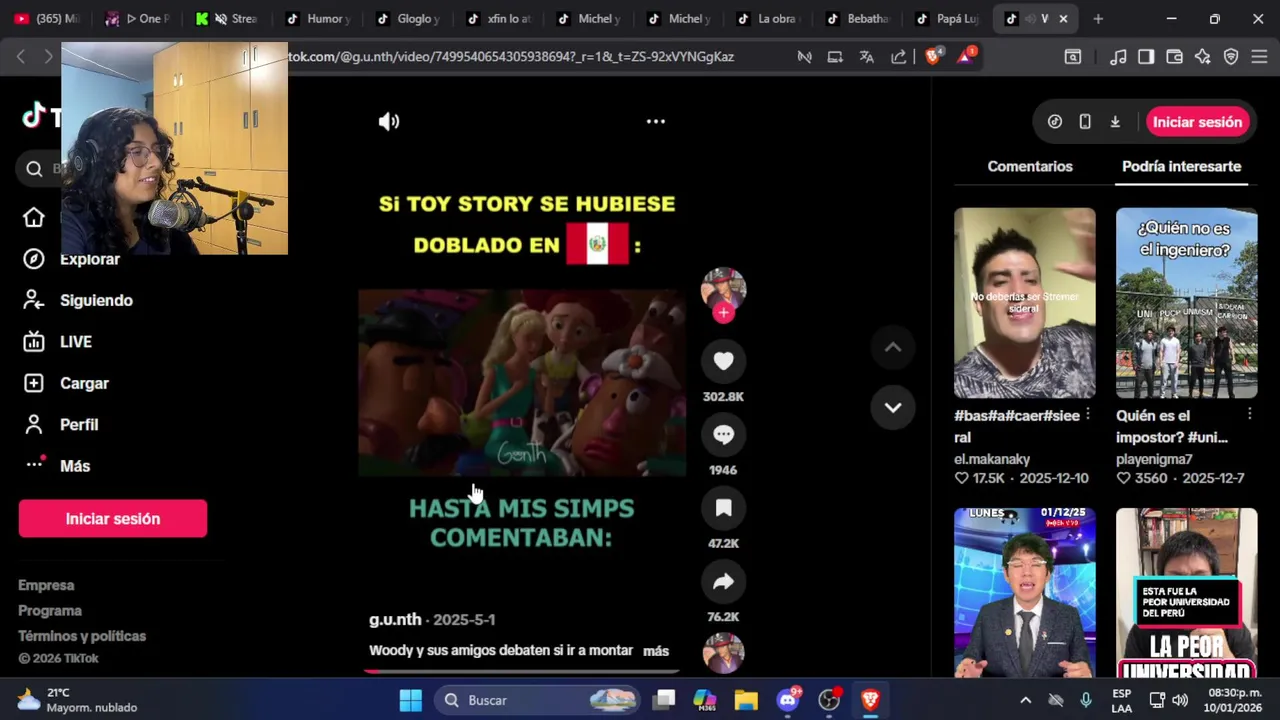Toggle the Brave sidebar panel icon
This screenshot has height=720, width=1280.
point(1146,57)
